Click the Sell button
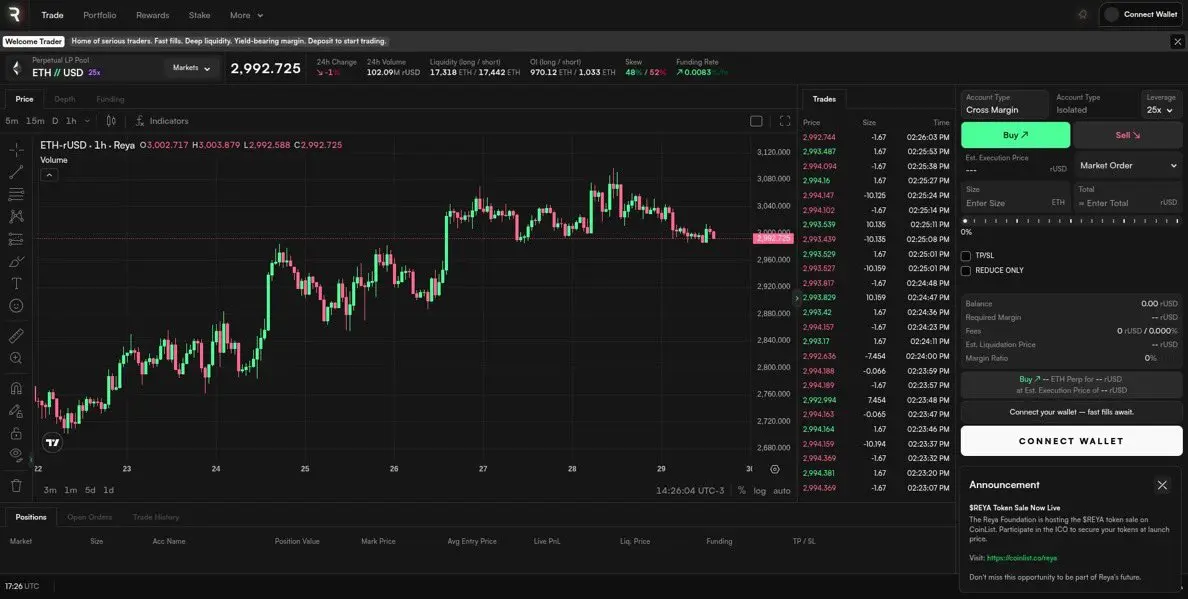 click(x=1127, y=135)
